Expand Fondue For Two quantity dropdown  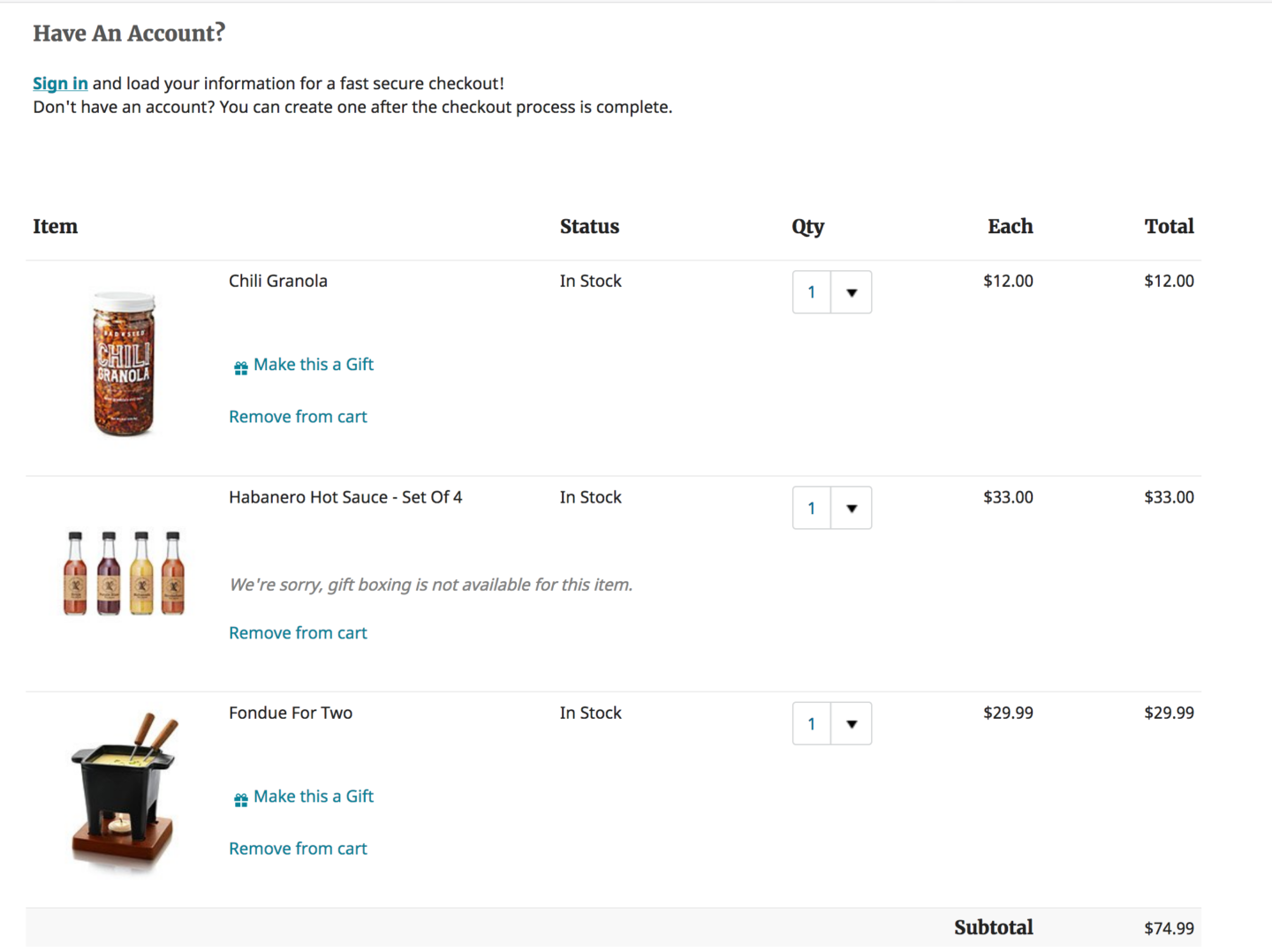tap(852, 724)
